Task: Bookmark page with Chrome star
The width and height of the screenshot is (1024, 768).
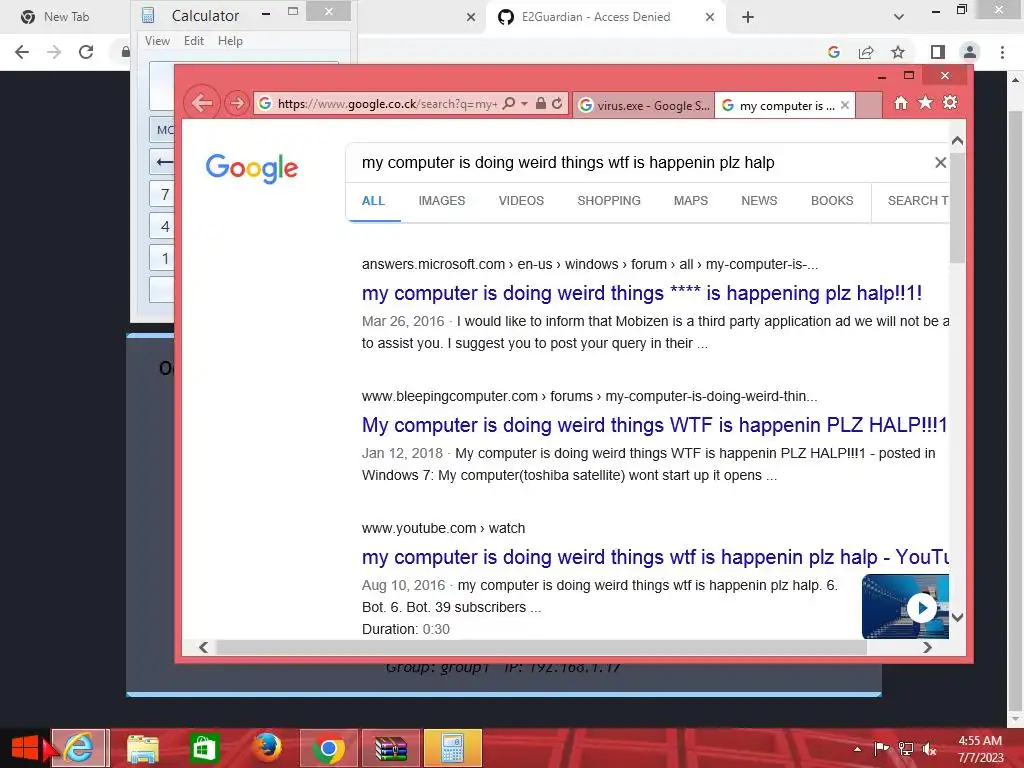Action: (x=898, y=52)
